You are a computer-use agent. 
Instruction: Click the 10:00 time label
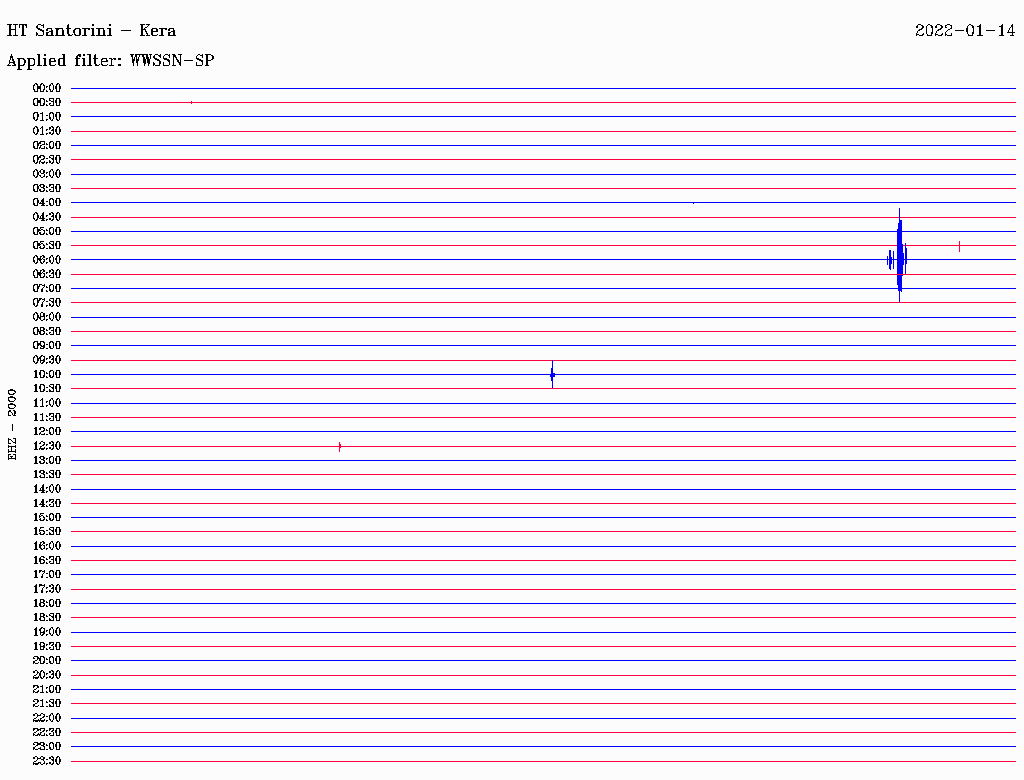[x=47, y=374]
